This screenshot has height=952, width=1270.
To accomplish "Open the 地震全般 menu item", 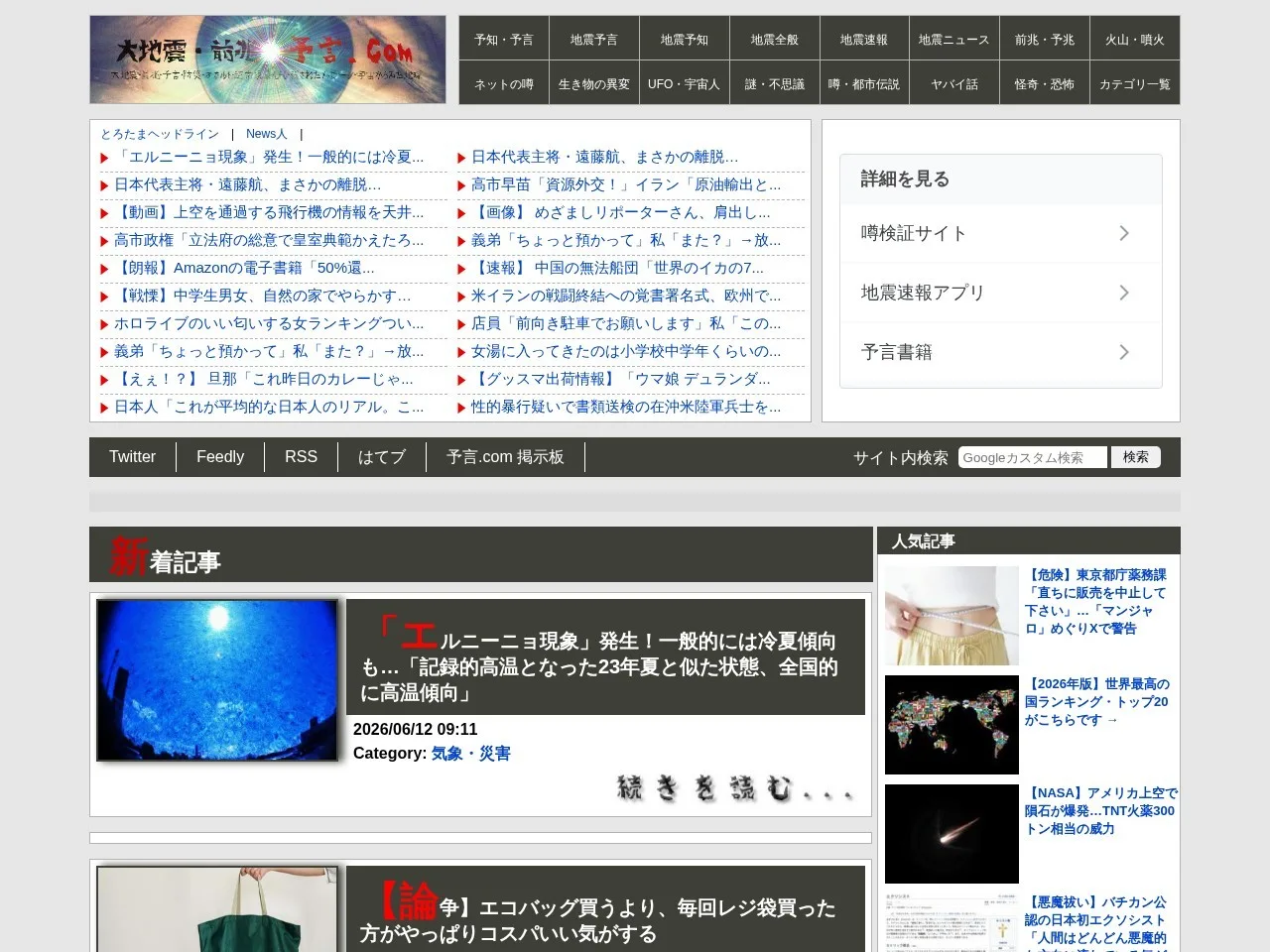I will click(775, 40).
